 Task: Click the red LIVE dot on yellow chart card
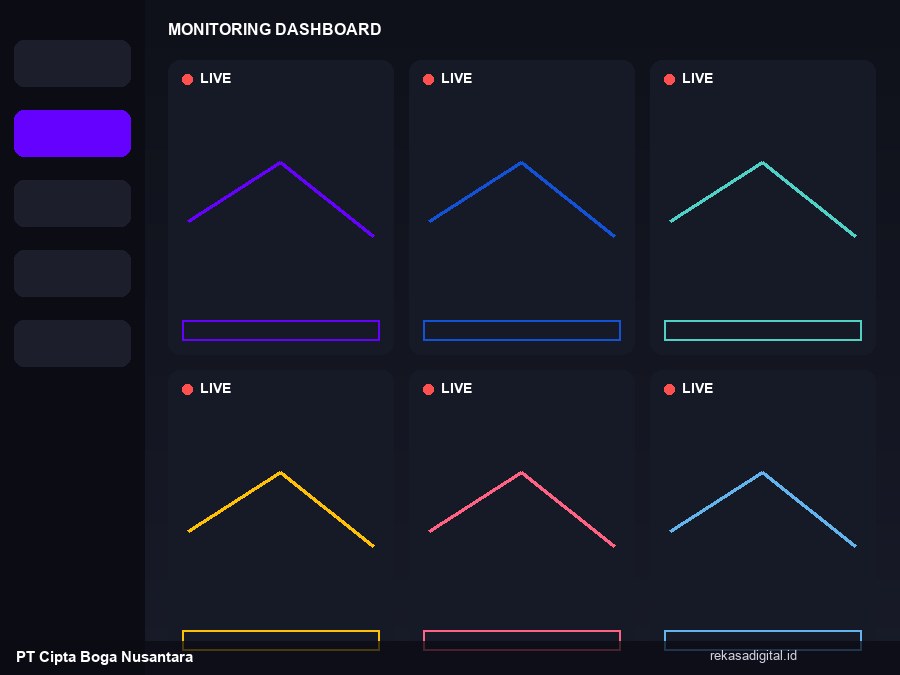pos(187,389)
